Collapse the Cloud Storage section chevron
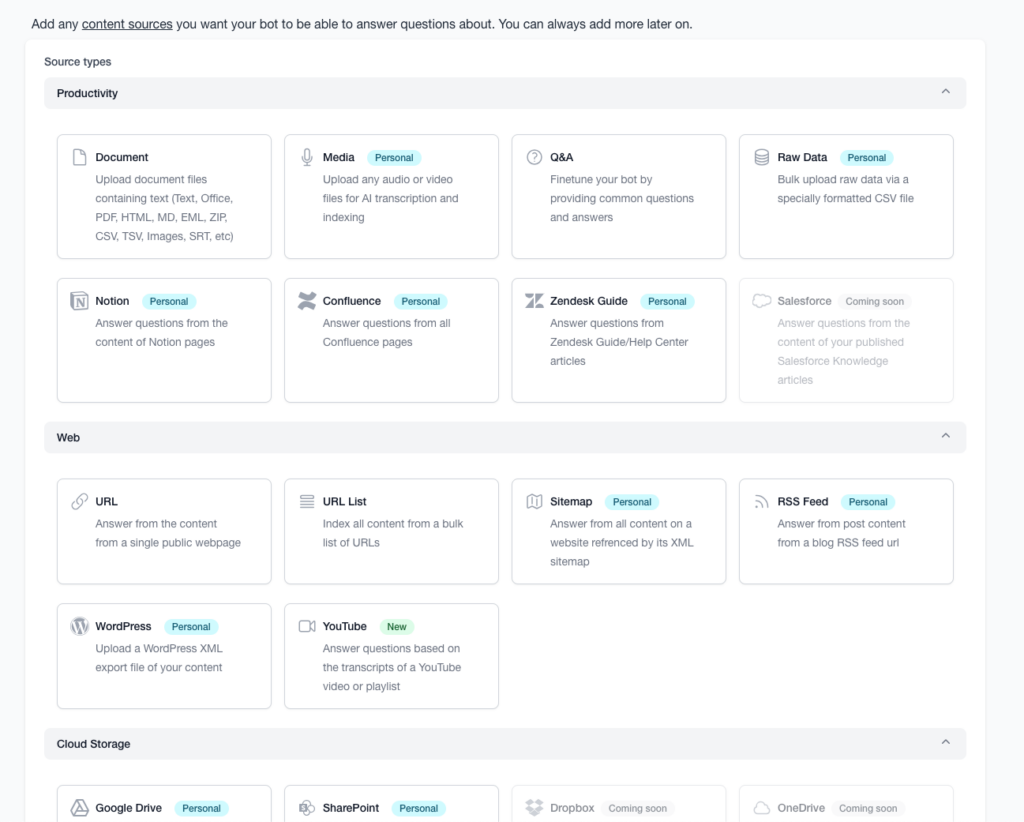Image resolution: width=1024 pixels, height=822 pixels. pyautogui.click(x=945, y=743)
